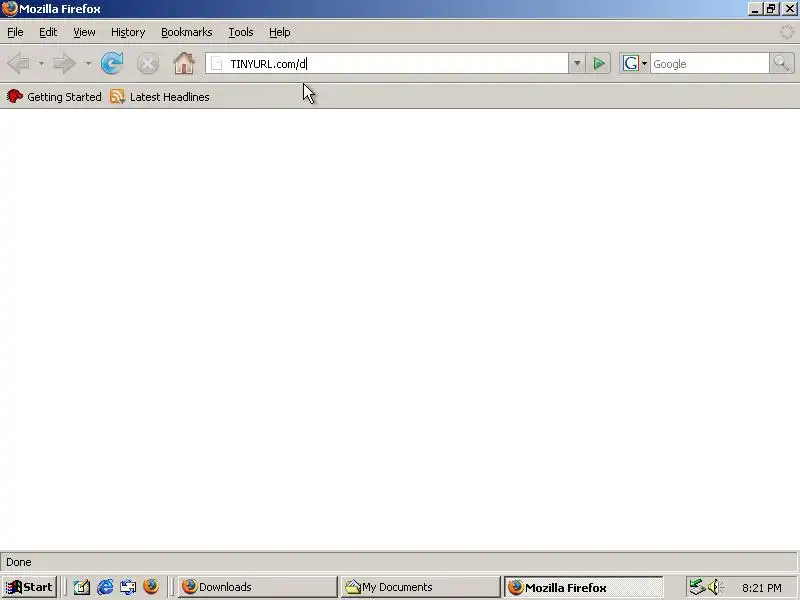Click the Stop loading button
This screenshot has width=800, height=600.
148,64
